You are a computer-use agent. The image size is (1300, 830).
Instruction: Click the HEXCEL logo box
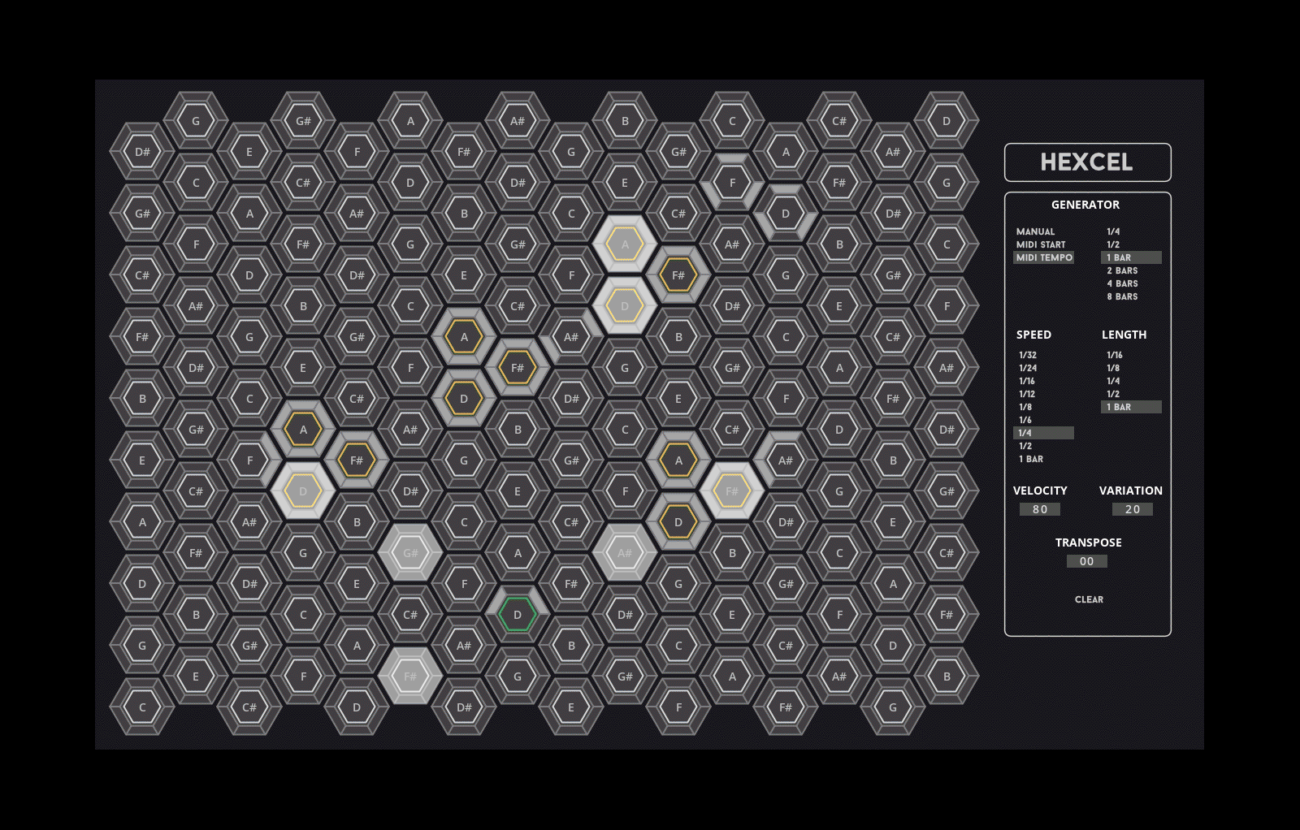click(x=1087, y=162)
